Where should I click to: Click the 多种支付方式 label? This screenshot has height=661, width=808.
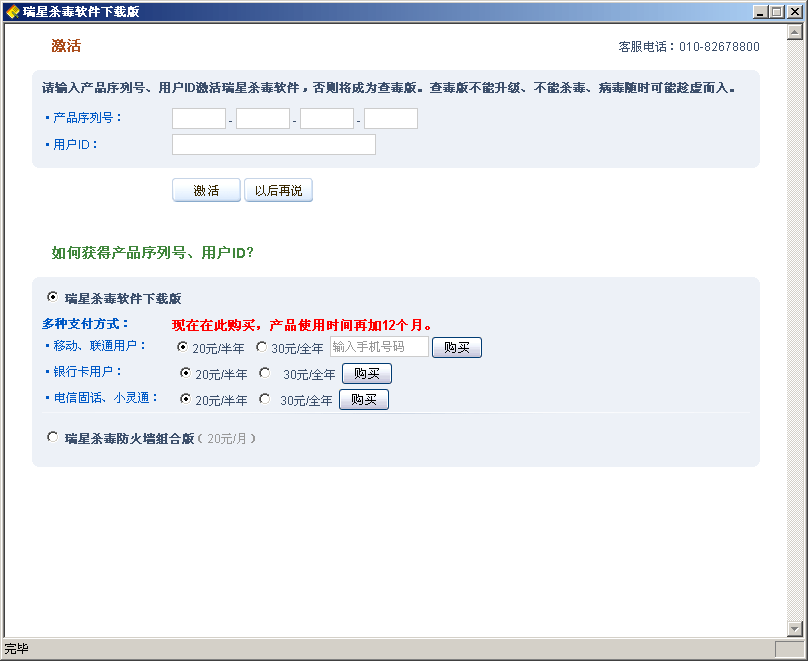85,324
